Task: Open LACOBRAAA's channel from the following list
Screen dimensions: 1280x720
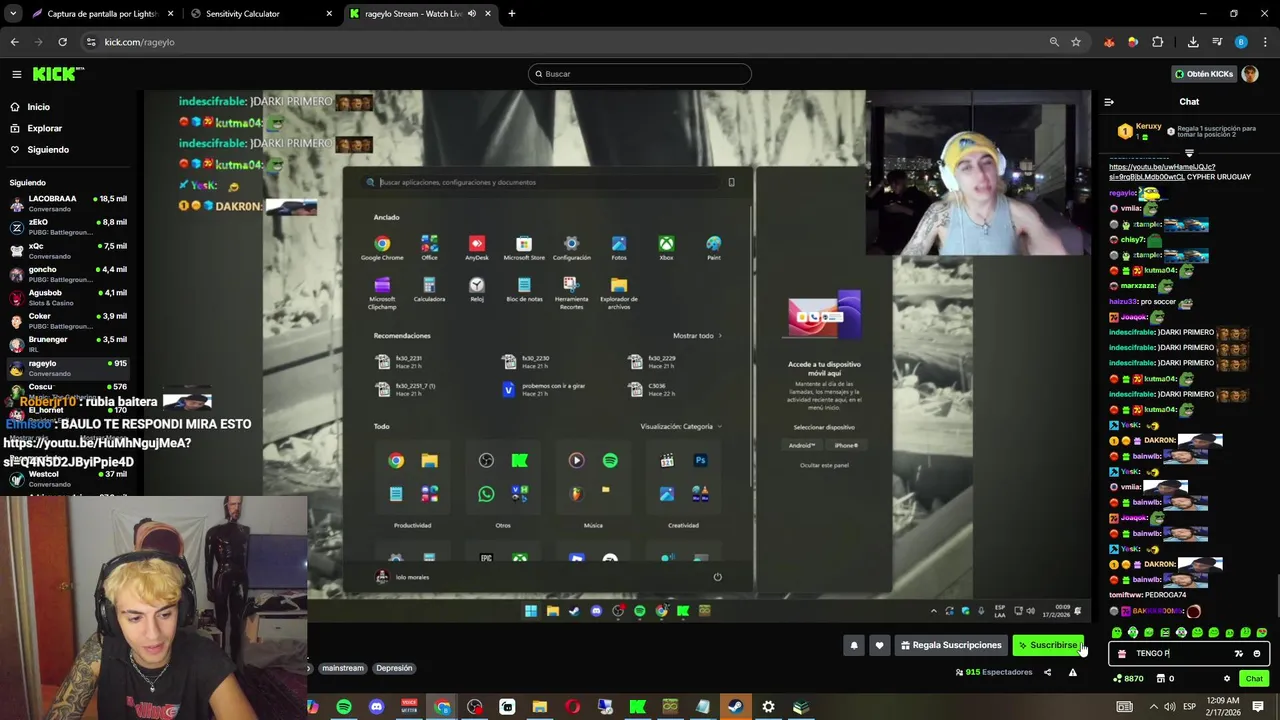Action: [68, 203]
